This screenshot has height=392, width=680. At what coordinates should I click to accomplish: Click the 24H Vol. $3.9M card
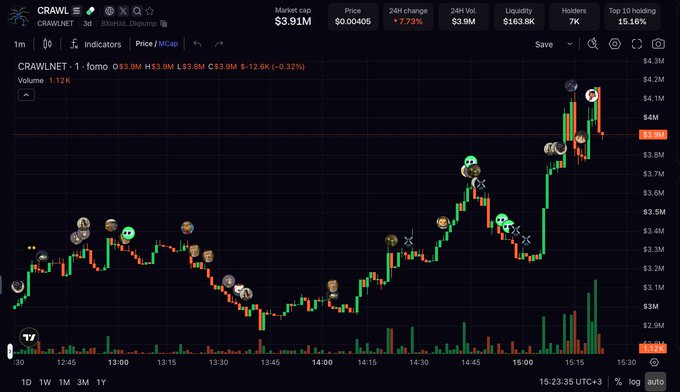(463, 16)
